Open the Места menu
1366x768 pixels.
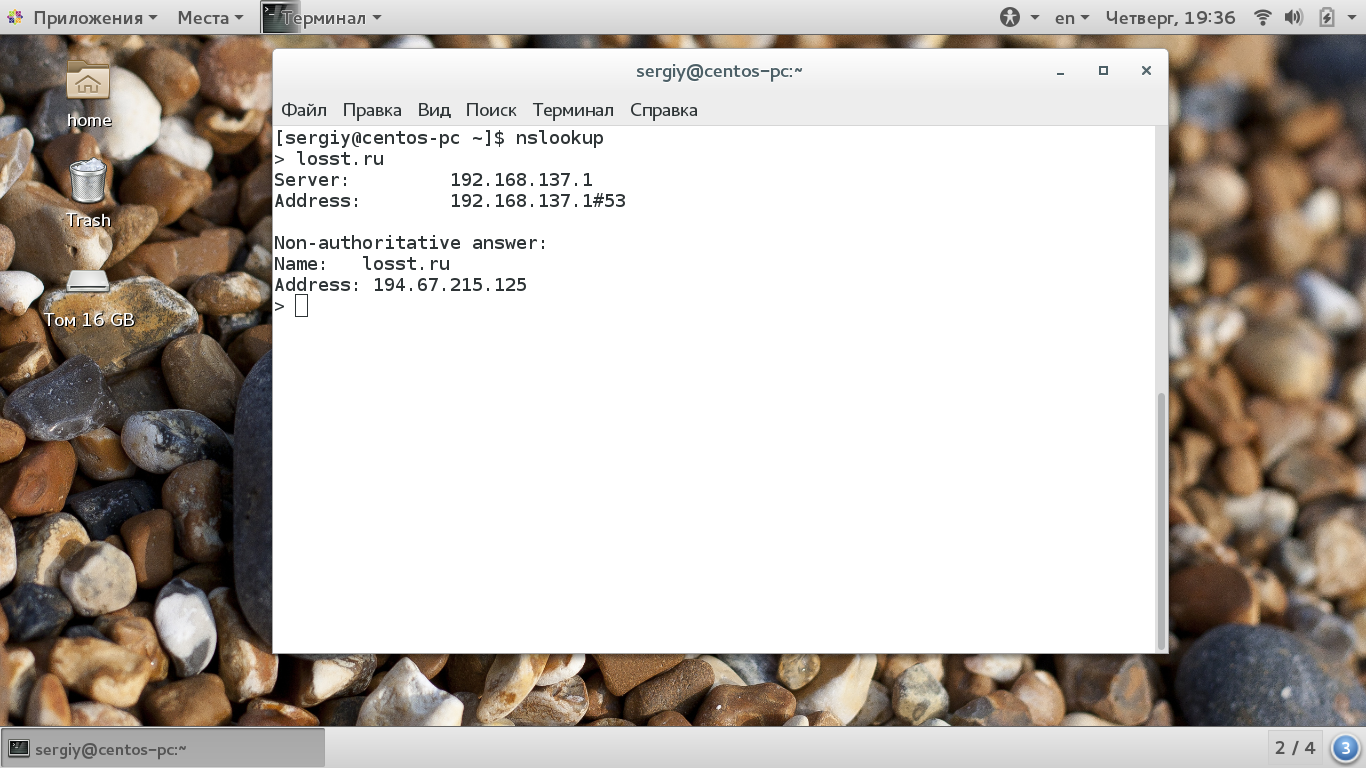coord(210,17)
